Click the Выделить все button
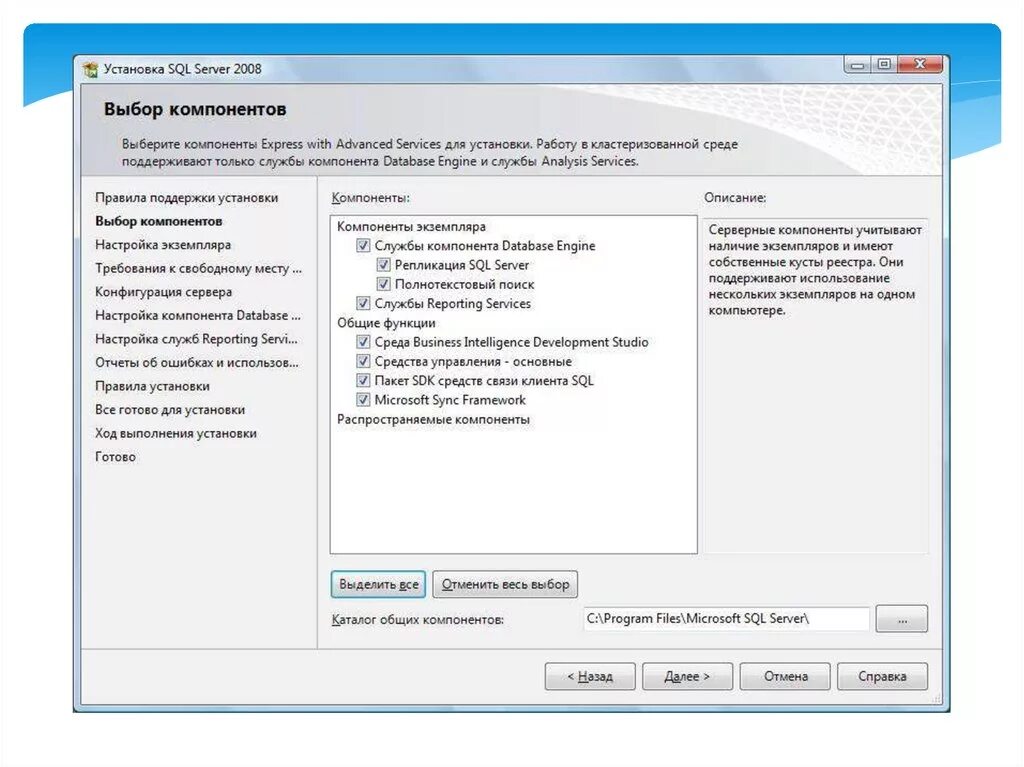Viewport: 1024px width, 767px height. (x=378, y=584)
